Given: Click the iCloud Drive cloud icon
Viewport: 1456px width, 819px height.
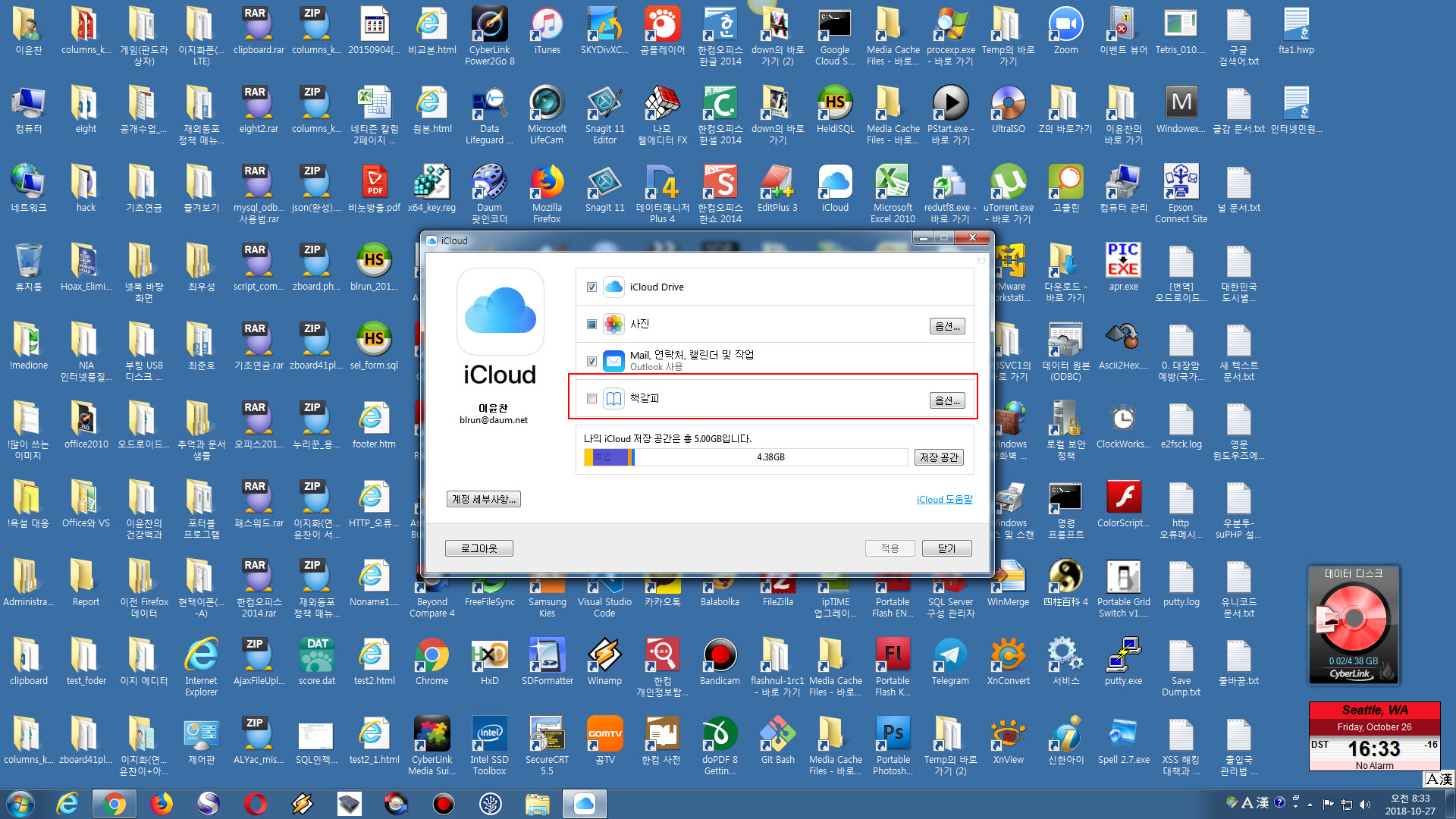Looking at the screenshot, I should coord(613,287).
